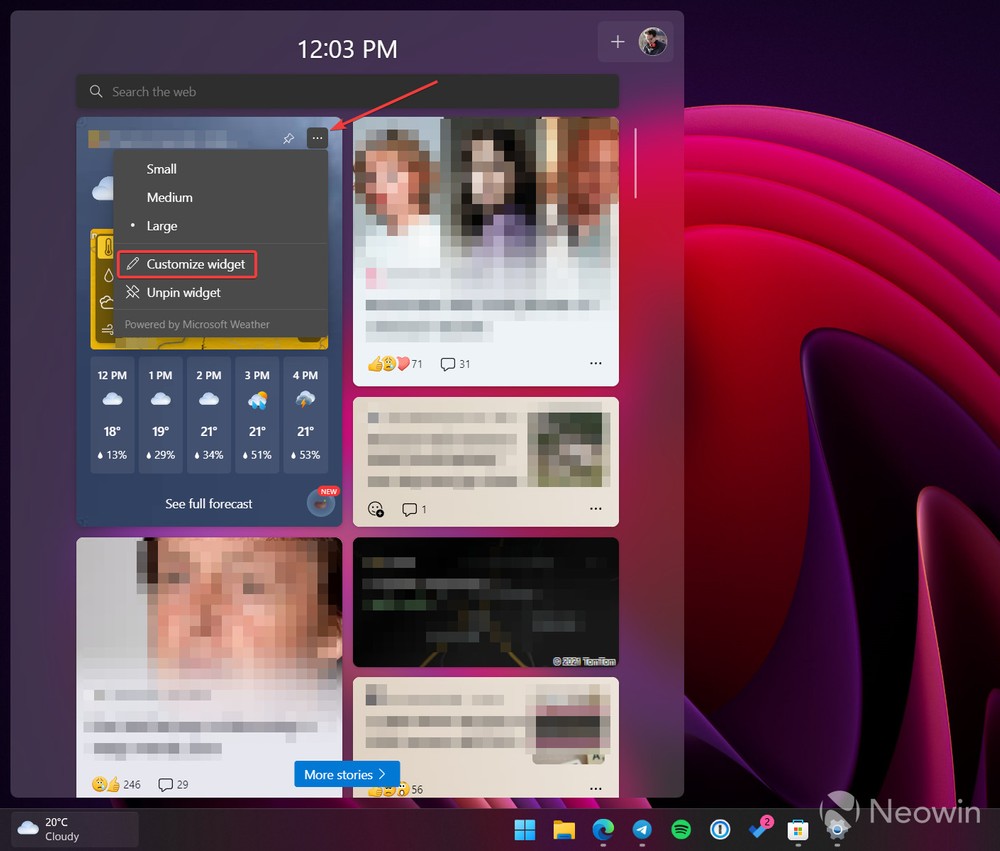This screenshot has height=851, width=1000.
Task: Launch Spotify from the taskbar
Action: 681,829
